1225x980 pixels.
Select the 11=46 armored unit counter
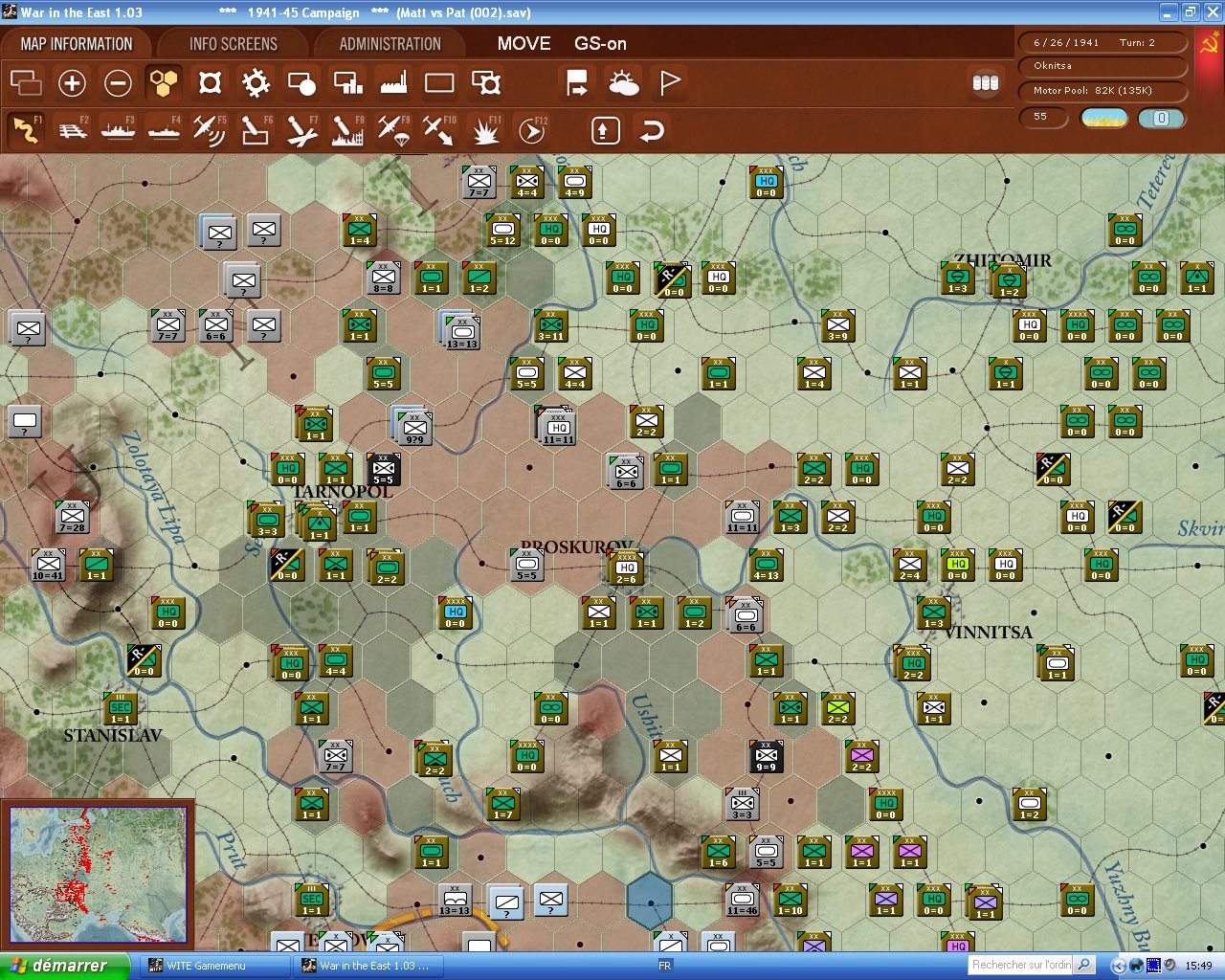click(x=742, y=900)
